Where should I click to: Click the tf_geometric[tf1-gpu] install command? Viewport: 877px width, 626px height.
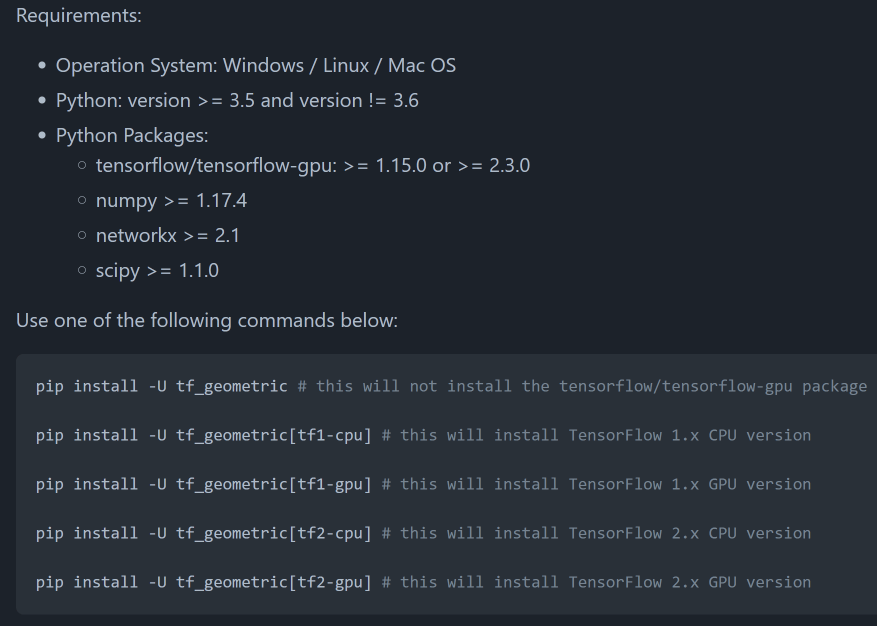[x=203, y=484]
